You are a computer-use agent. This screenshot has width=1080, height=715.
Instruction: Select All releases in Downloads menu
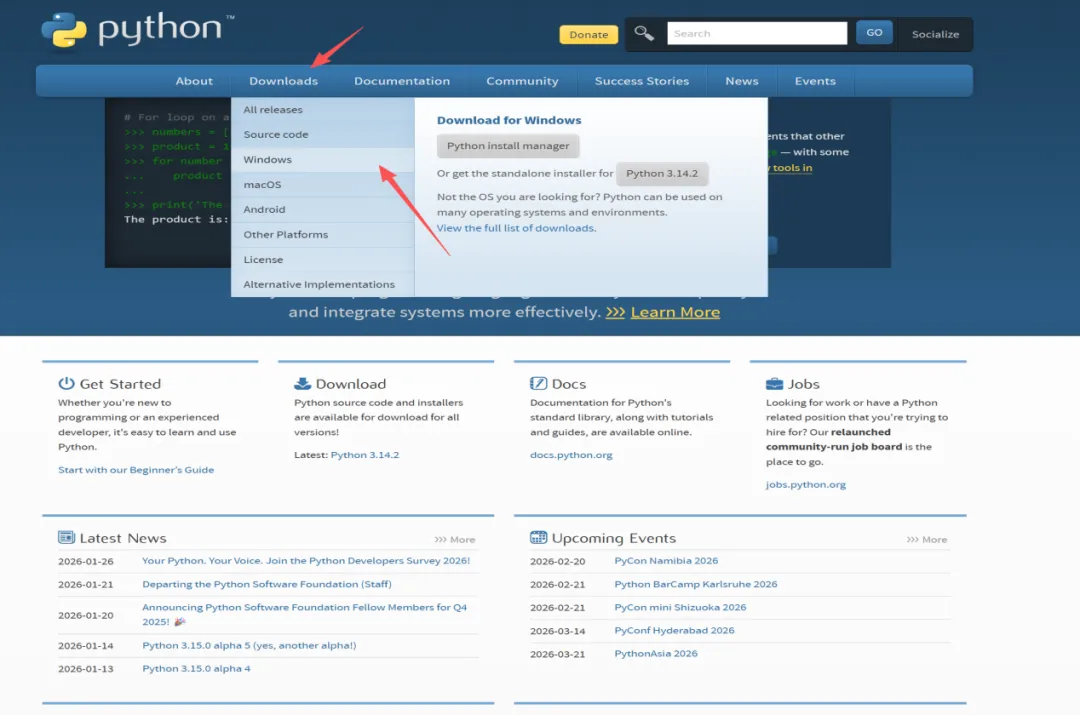322,110
